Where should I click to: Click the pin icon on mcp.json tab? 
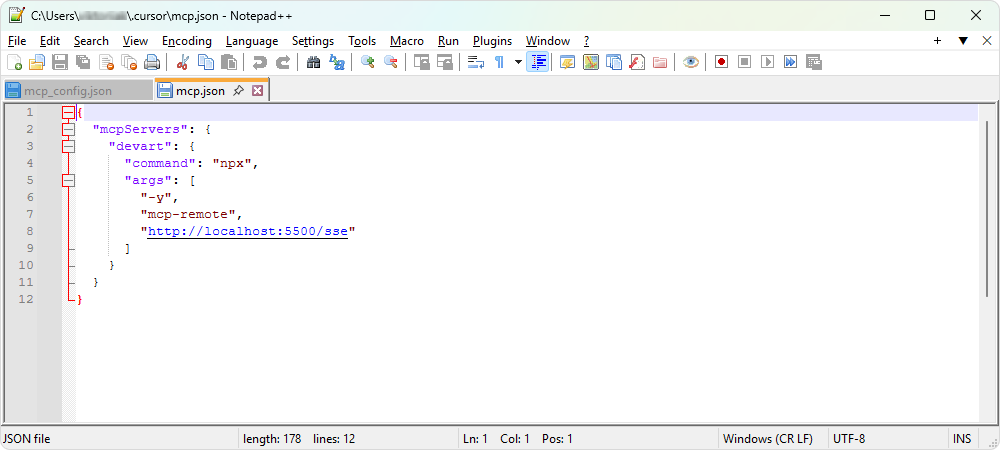239,91
